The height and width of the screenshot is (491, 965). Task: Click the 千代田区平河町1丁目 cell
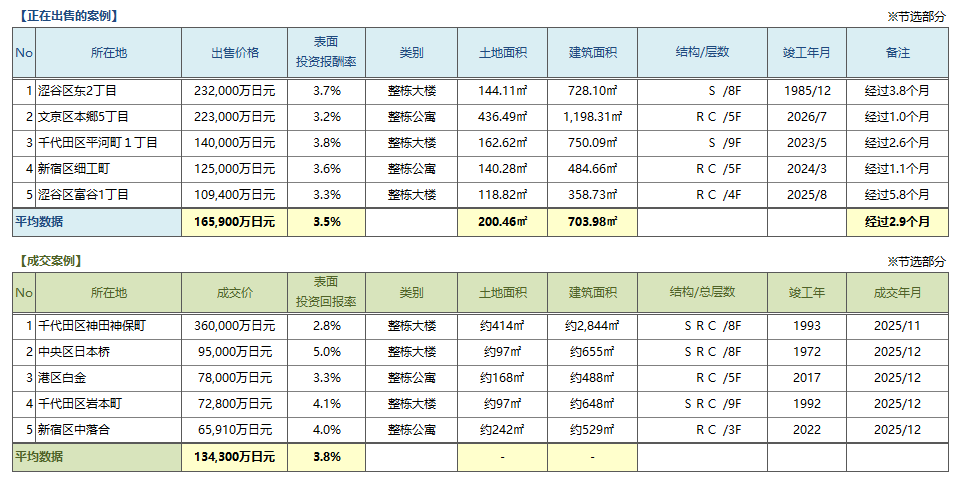[x=97, y=142]
